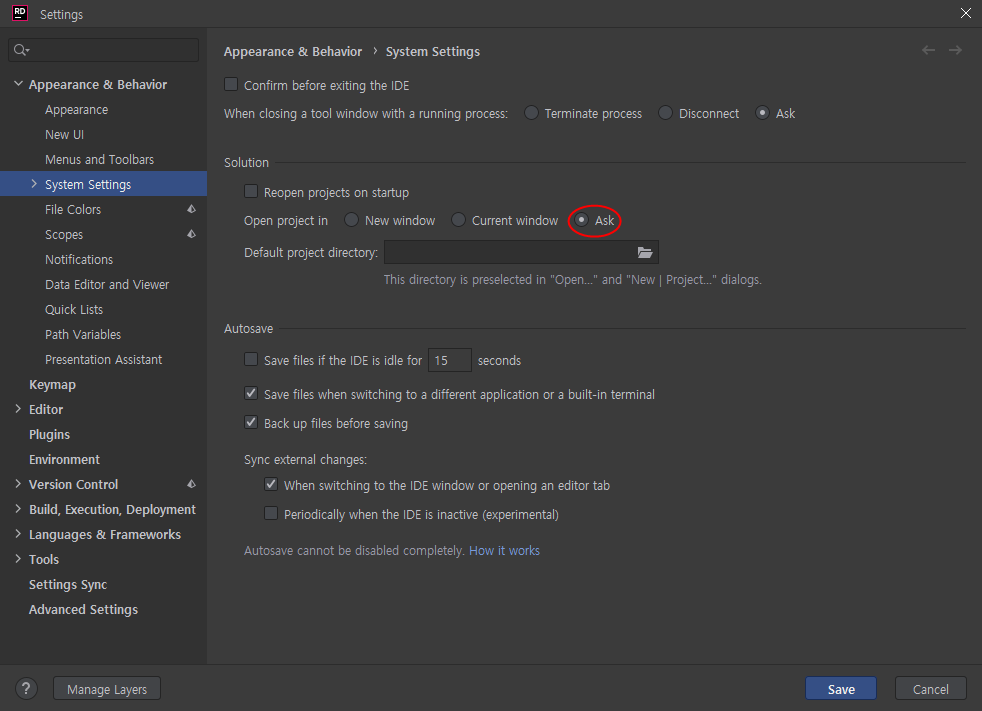Screen dimensions: 982x711
Task: Uncheck Save files when switching applications
Action: (251, 393)
